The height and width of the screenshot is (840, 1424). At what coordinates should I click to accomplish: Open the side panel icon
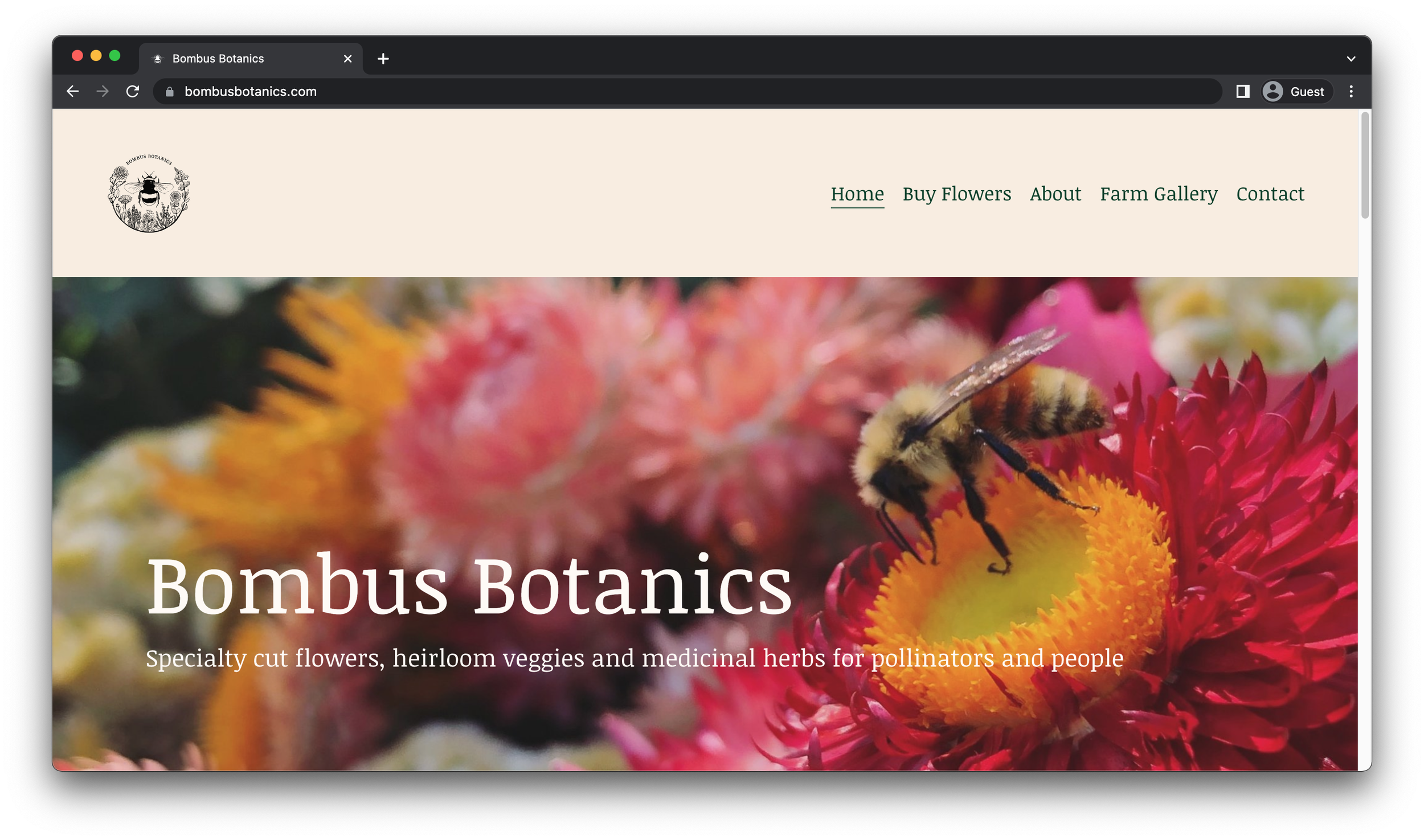point(1242,91)
